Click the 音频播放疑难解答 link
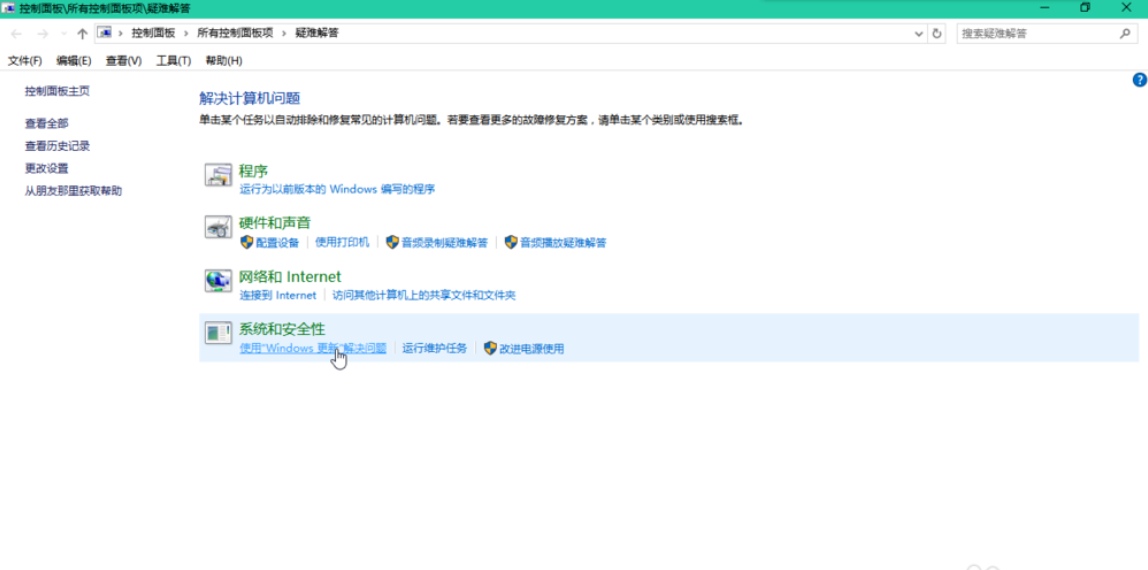This screenshot has width=1148, height=570. pos(563,243)
